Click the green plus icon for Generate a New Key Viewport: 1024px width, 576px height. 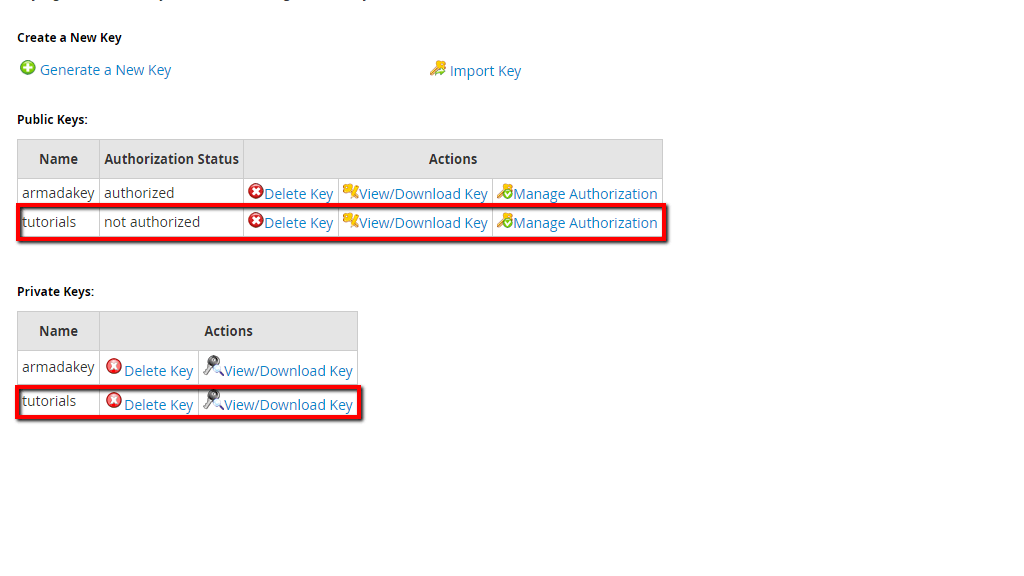click(28, 68)
